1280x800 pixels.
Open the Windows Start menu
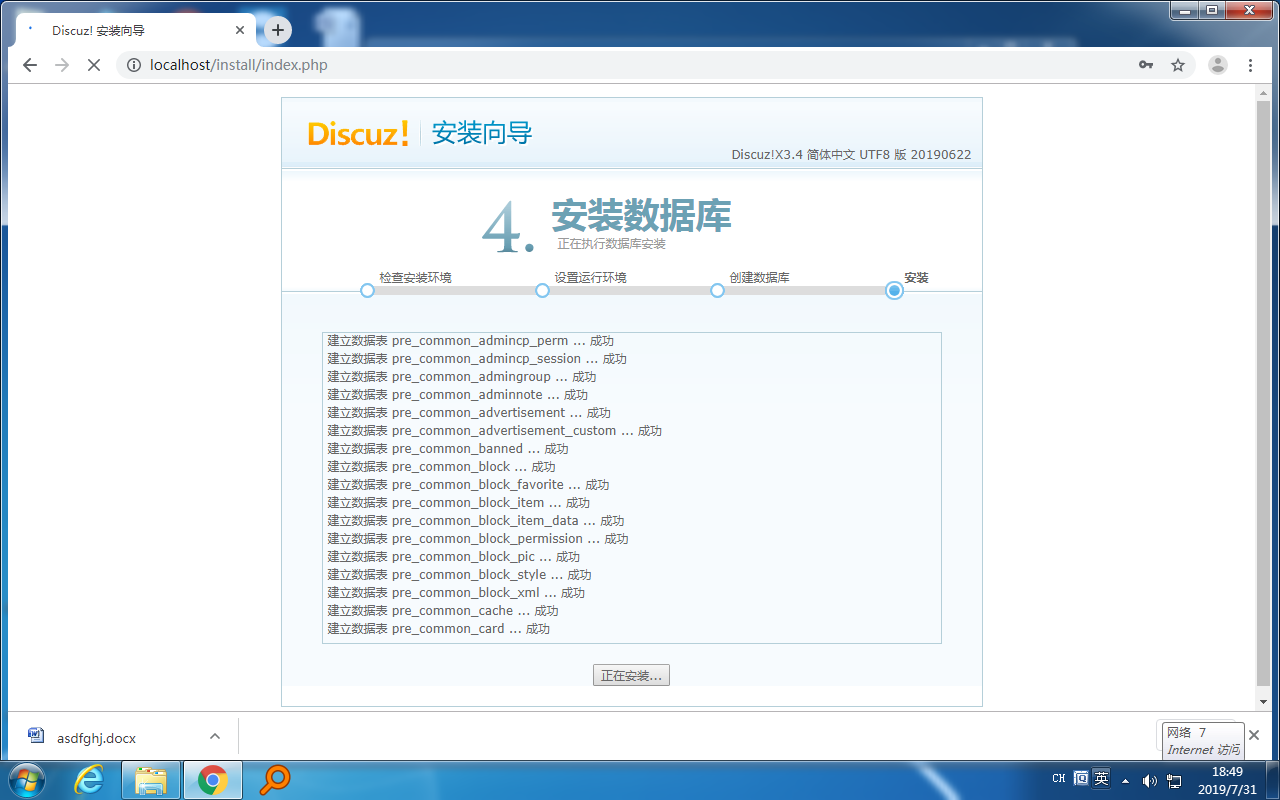point(27,780)
